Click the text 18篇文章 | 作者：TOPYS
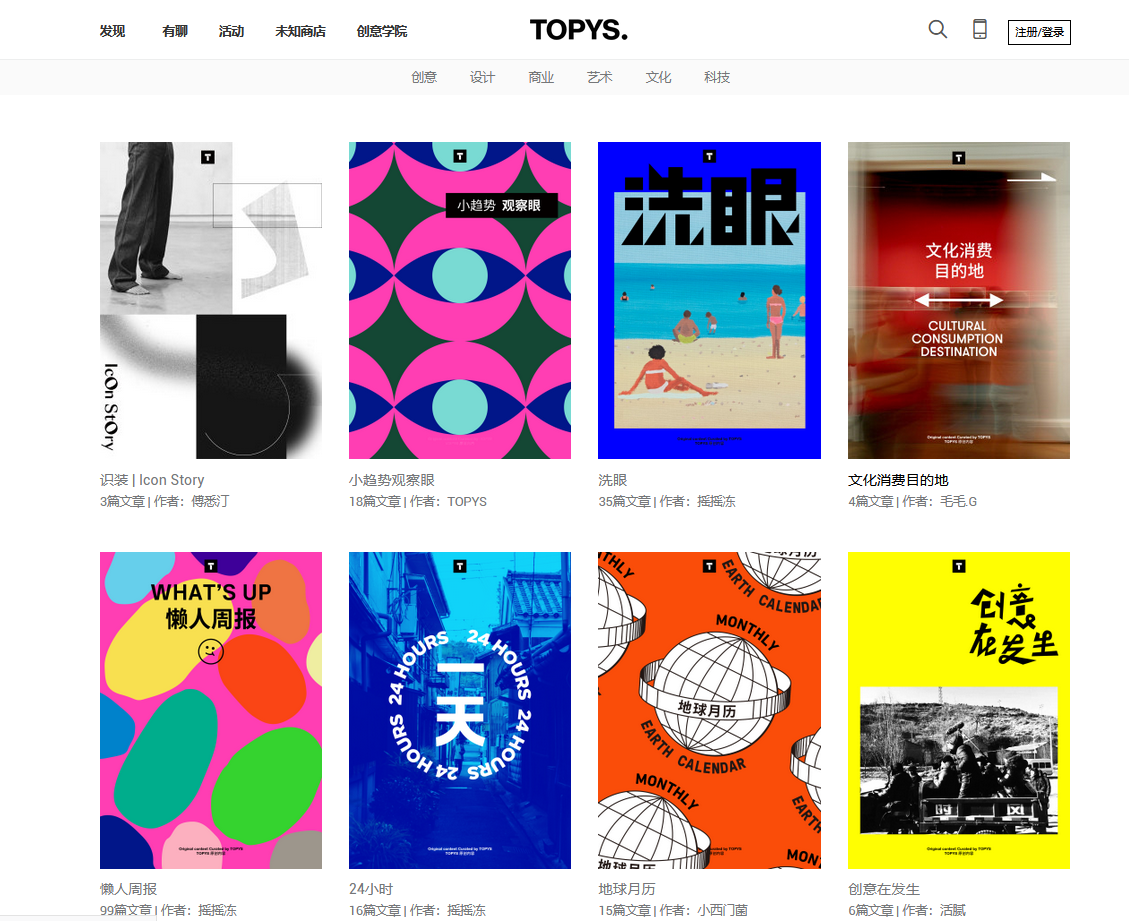1129x921 pixels. click(418, 501)
